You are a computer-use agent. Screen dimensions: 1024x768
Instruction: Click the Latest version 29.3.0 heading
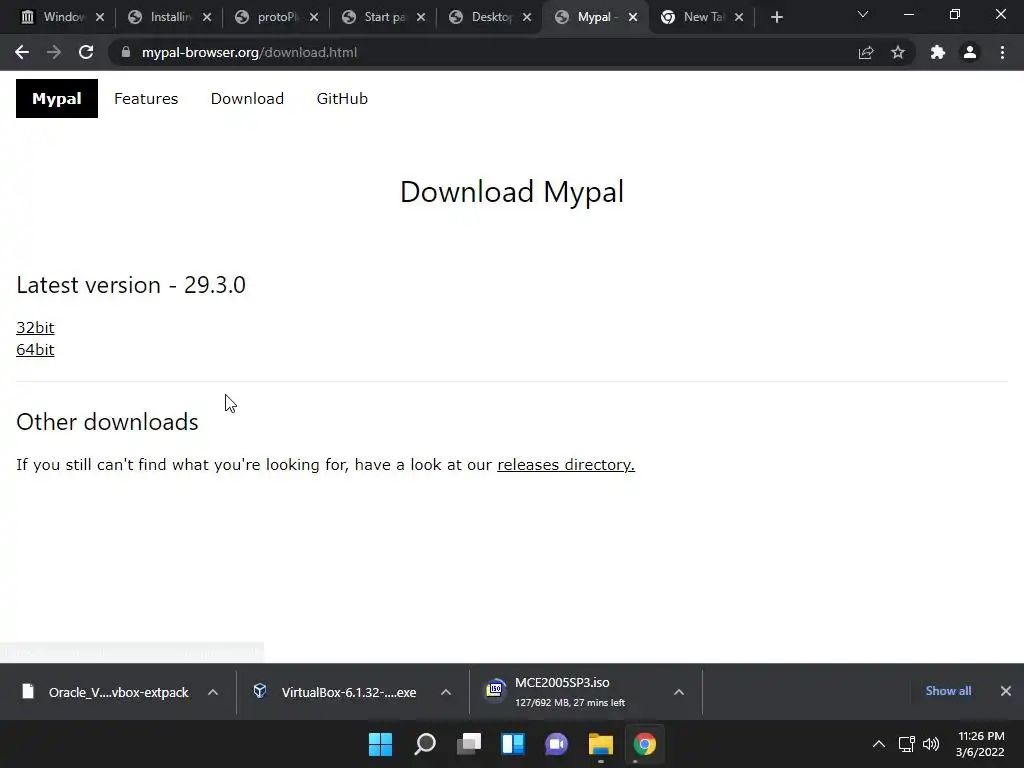point(131,285)
